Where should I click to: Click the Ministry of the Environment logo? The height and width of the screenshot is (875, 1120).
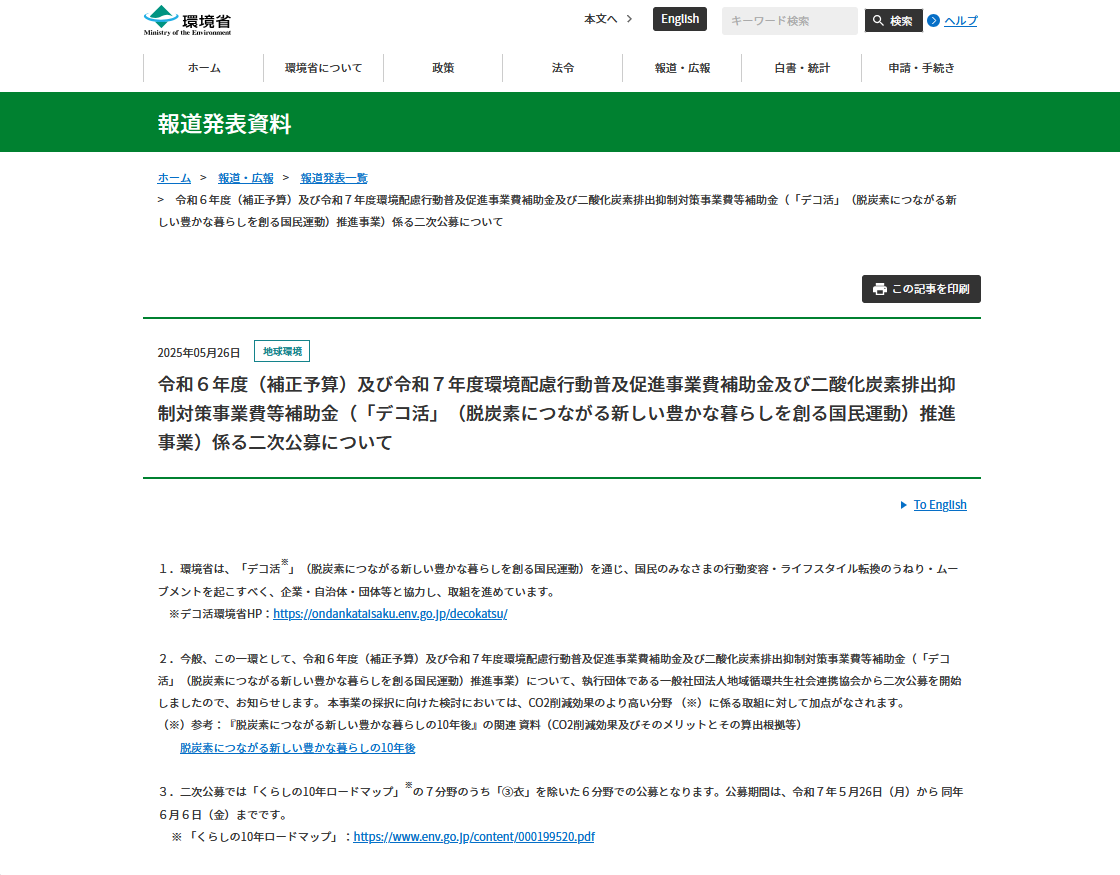[x=188, y=20]
